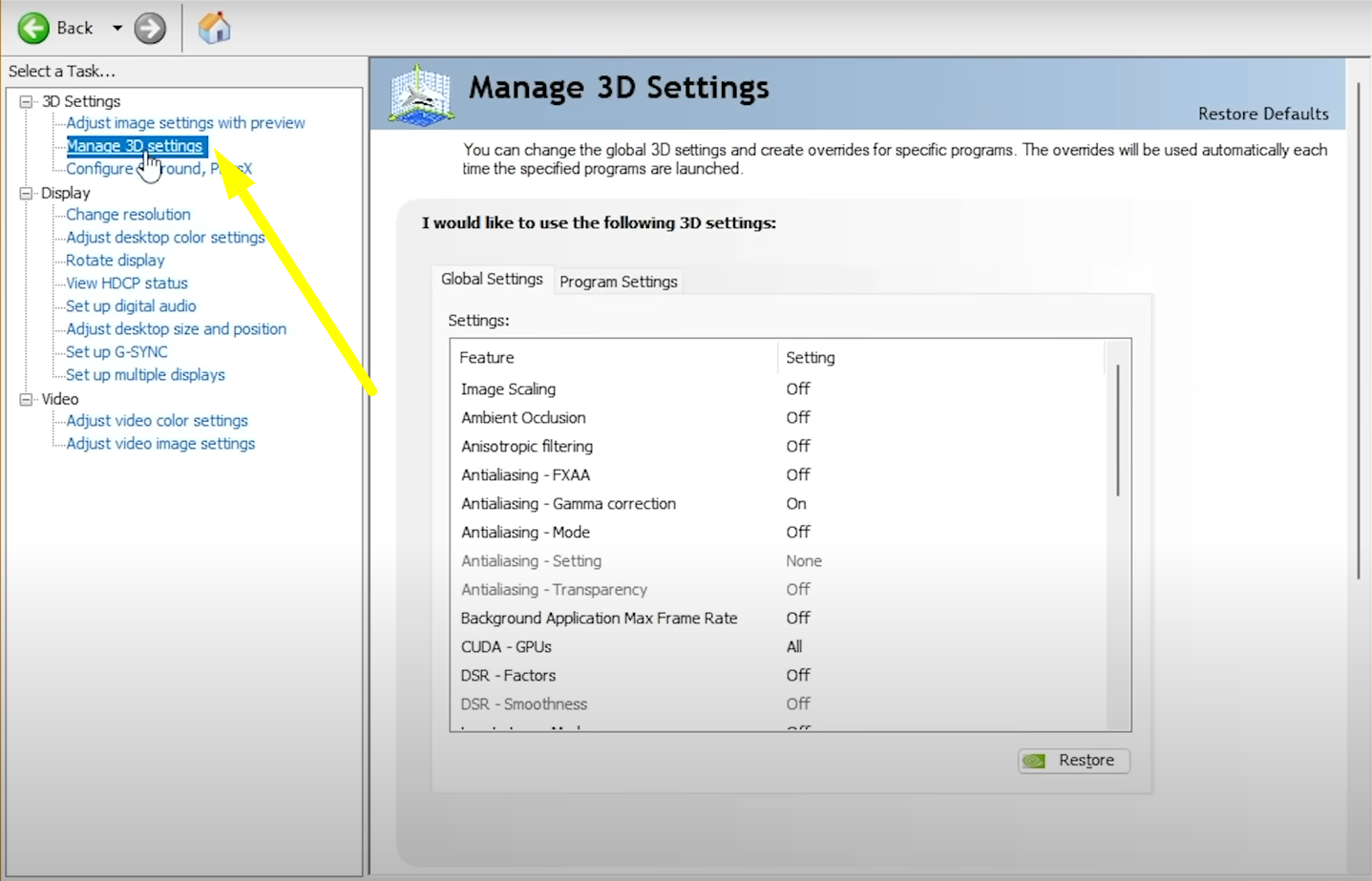Switch to the Global Settings tab
This screenshot has width=1372, height=881.
492,279
